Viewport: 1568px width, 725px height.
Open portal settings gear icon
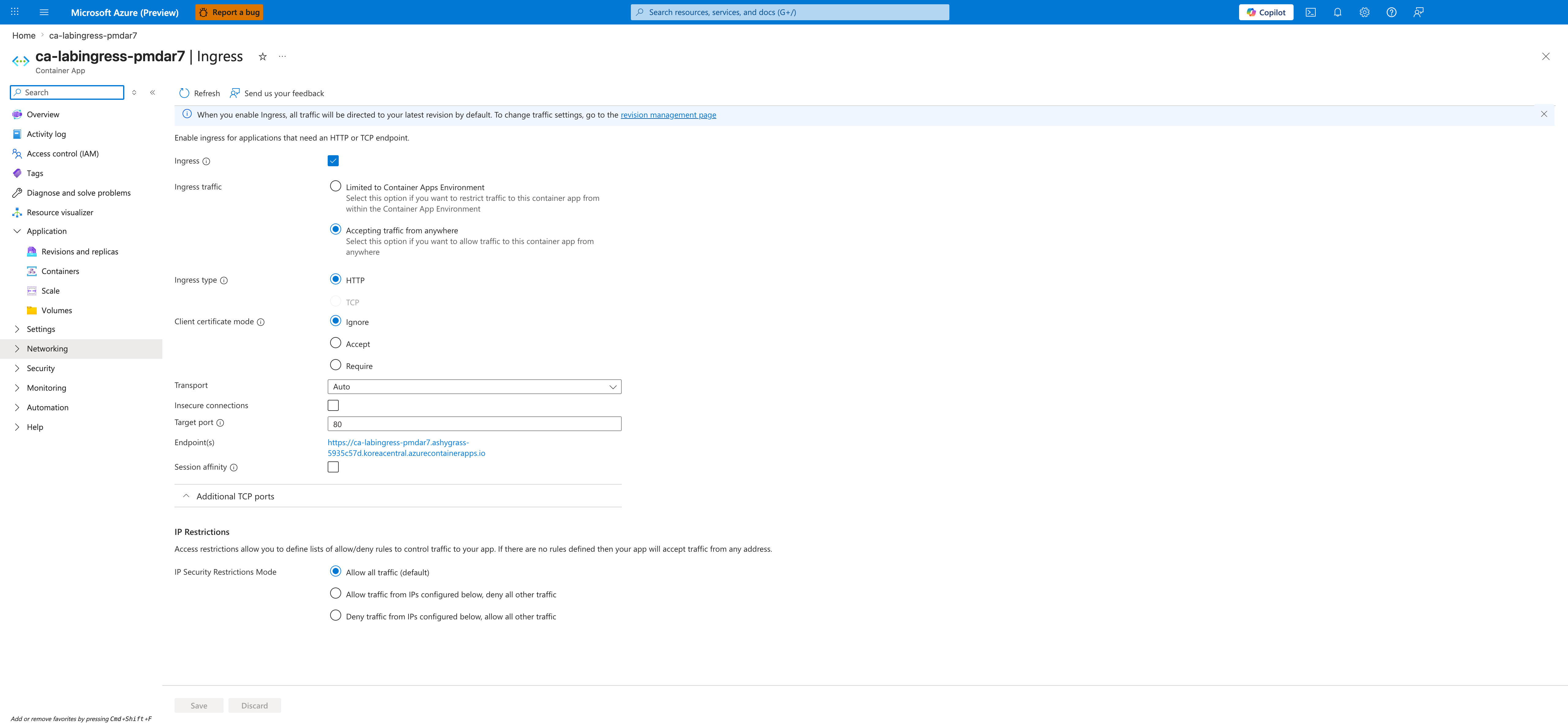tap(1364, 12)
